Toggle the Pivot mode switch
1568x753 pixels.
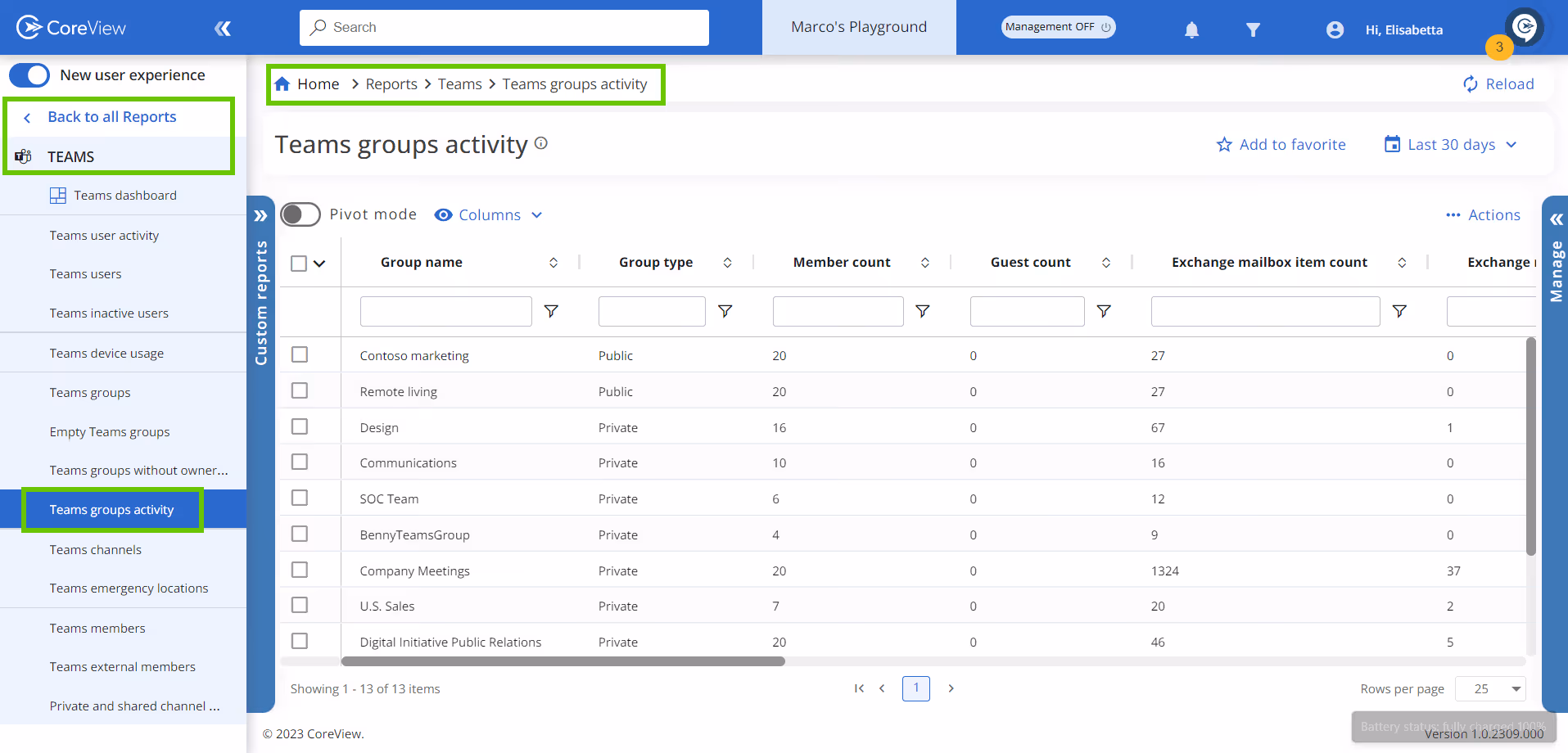[300, 214]
